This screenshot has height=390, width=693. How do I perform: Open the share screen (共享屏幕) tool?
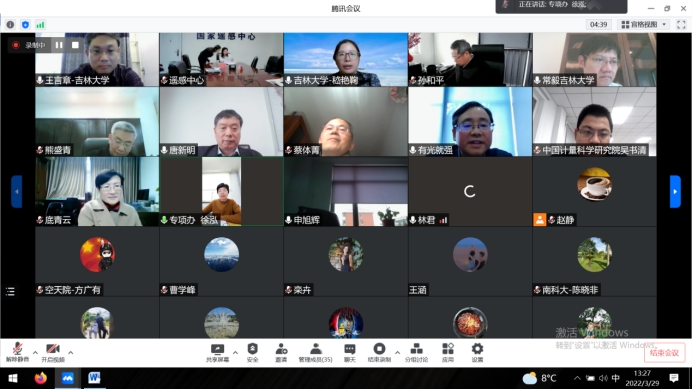click(x=217, y=353)
